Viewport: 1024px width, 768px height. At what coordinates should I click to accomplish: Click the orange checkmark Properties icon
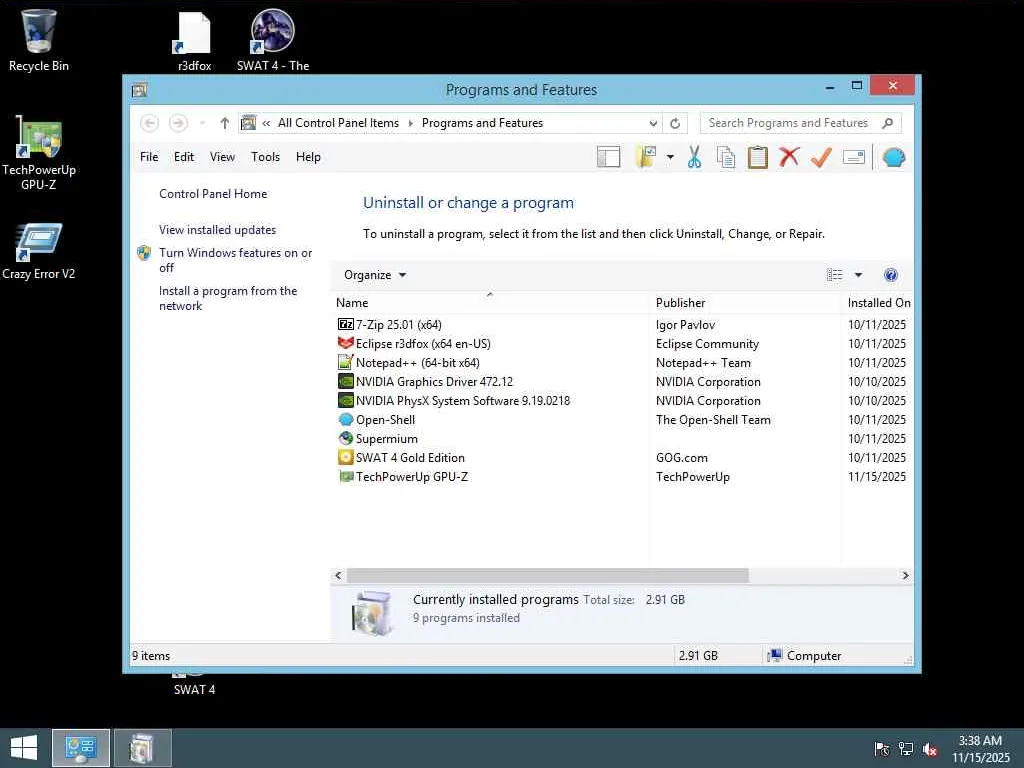coord(821,157)
